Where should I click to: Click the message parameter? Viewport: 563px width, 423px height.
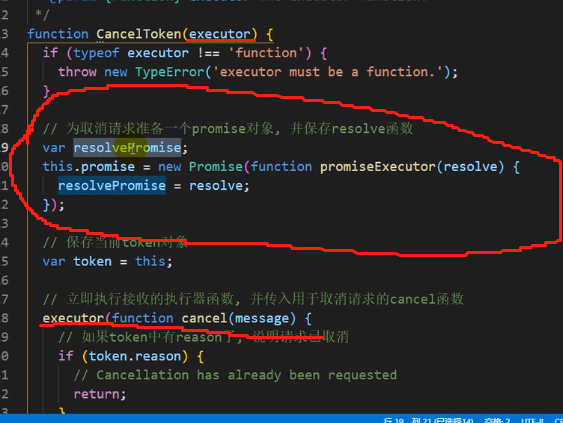[x=262, y=318]
